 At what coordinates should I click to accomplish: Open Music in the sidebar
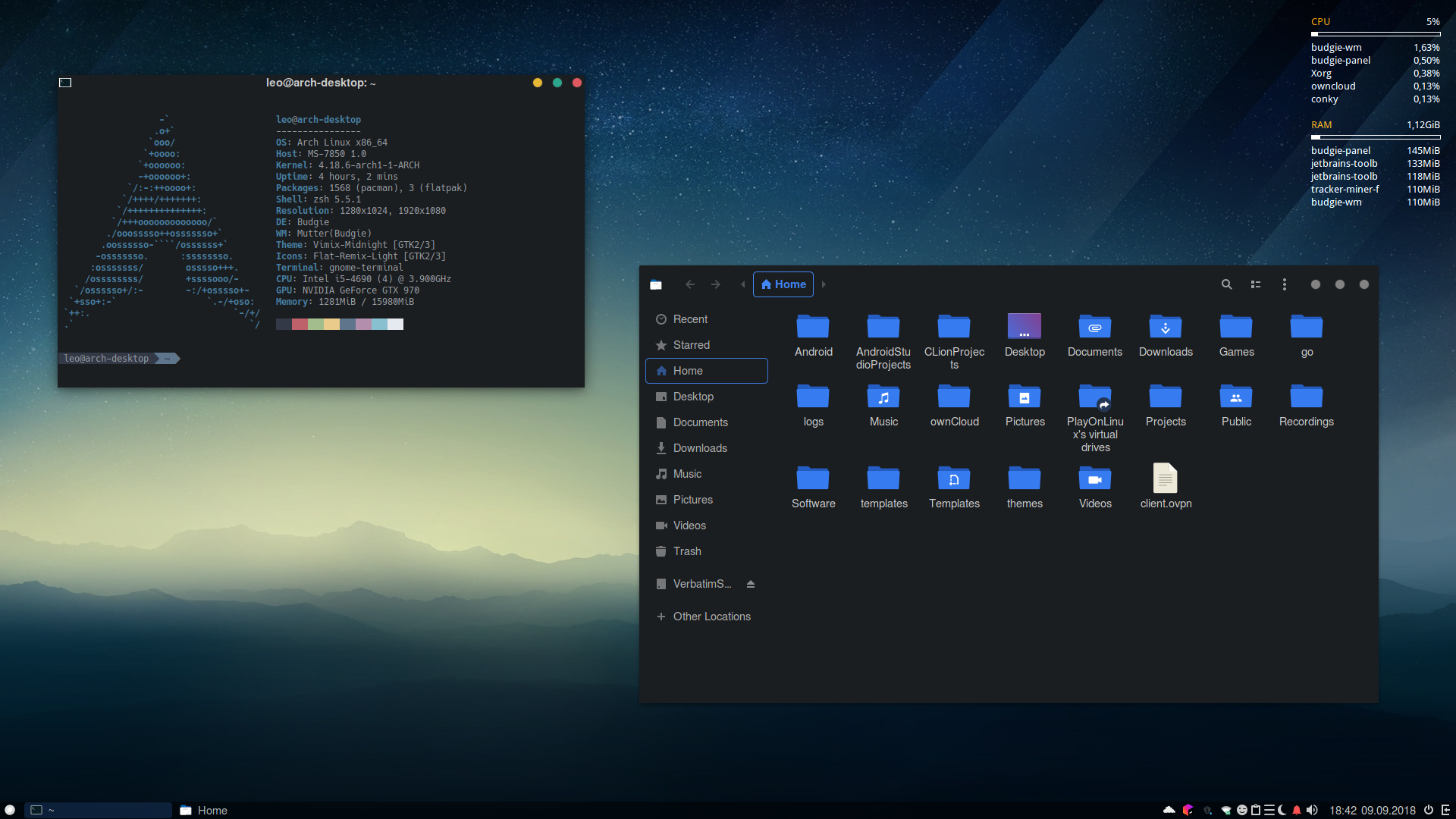point(706,474)
